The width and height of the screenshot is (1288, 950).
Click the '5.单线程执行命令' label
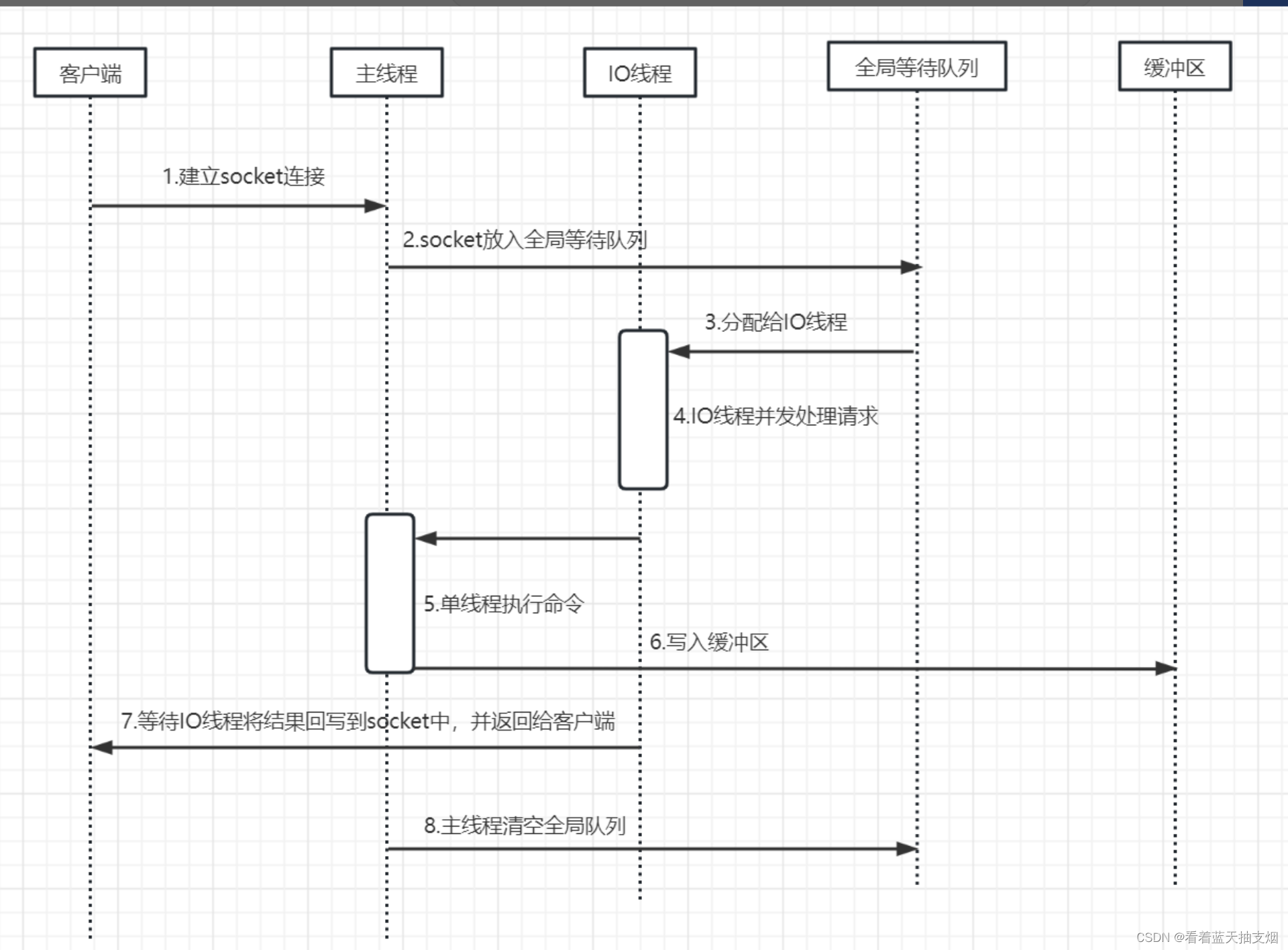[x=503, y=604]
